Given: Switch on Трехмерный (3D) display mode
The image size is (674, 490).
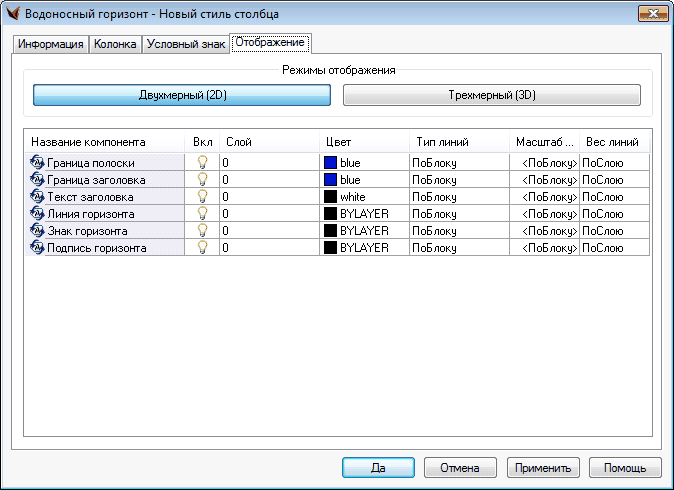Looking at the screenshot, I should pos(492,95).
